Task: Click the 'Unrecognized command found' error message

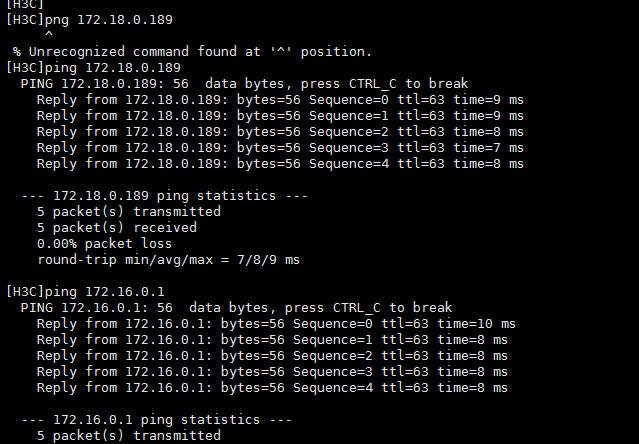Action: coord(192,51)
